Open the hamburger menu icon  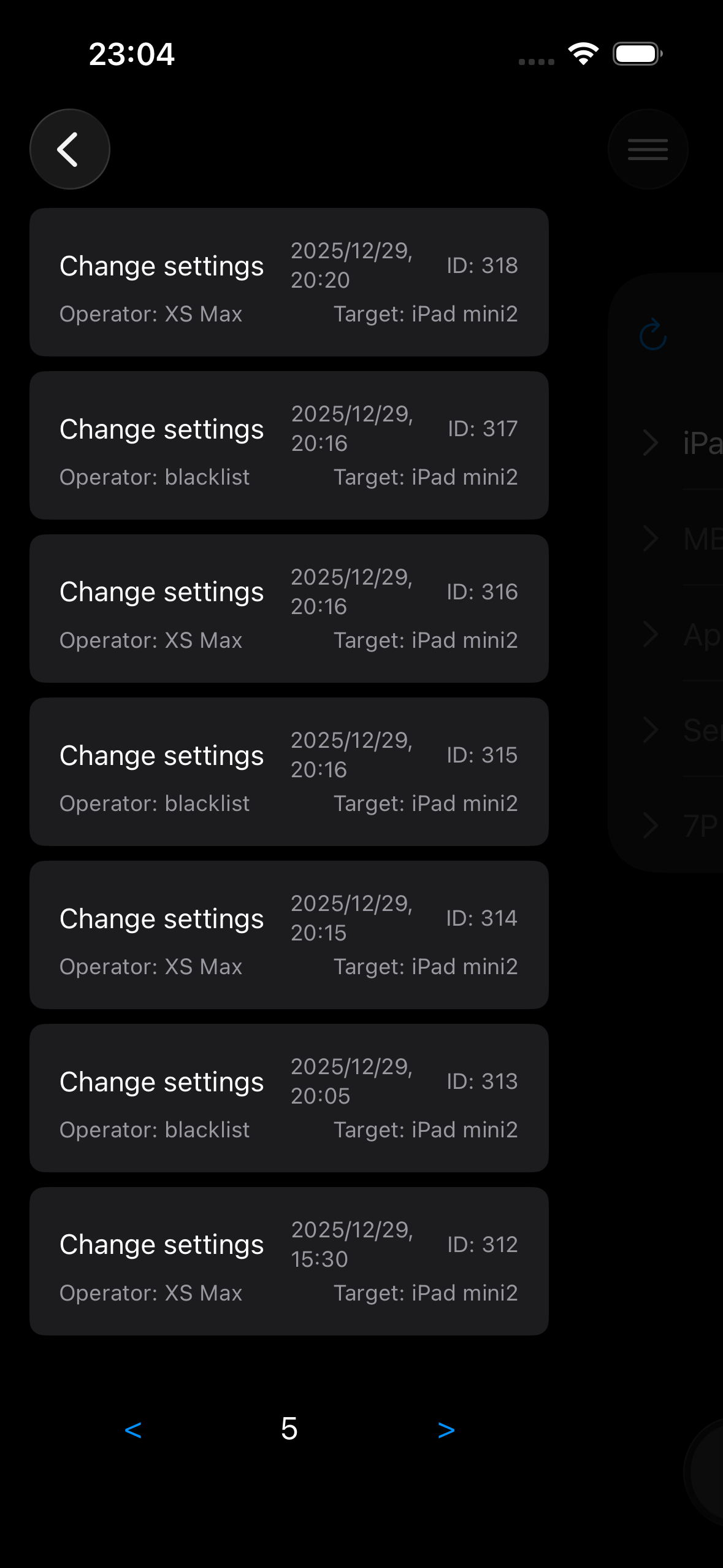tap(648, 149)
